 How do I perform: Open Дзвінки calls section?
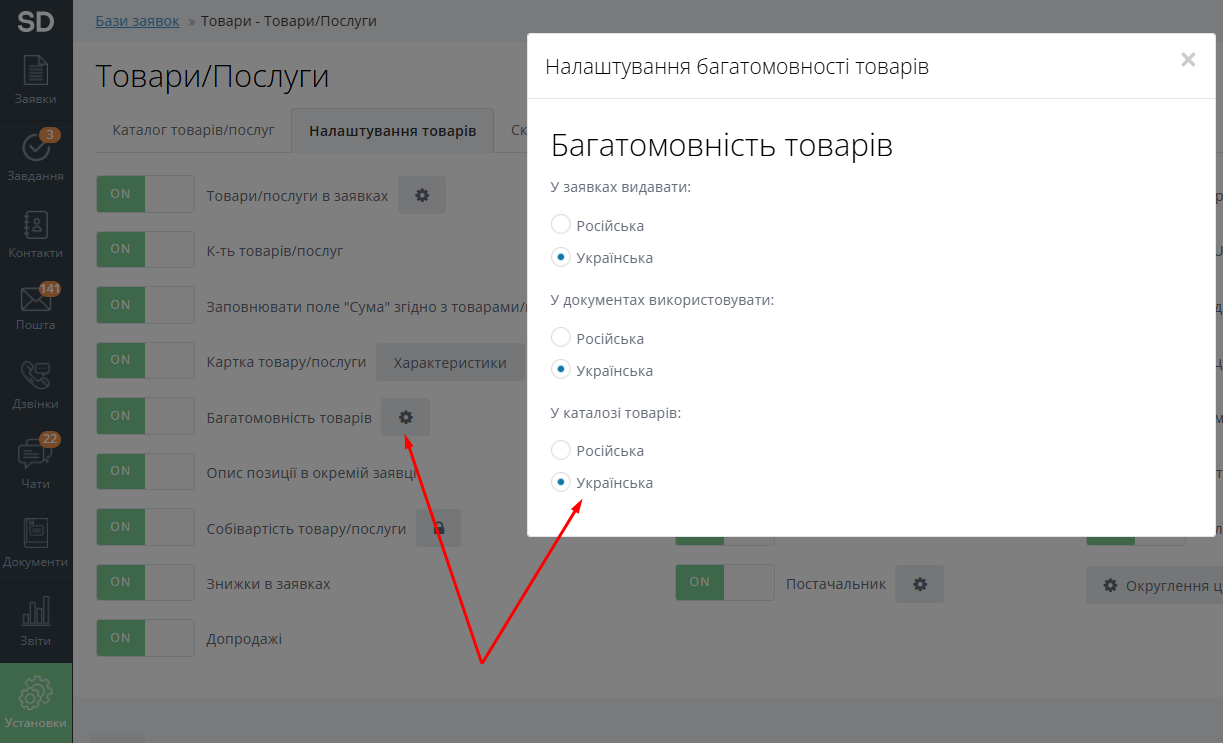(x=36, y=386)
